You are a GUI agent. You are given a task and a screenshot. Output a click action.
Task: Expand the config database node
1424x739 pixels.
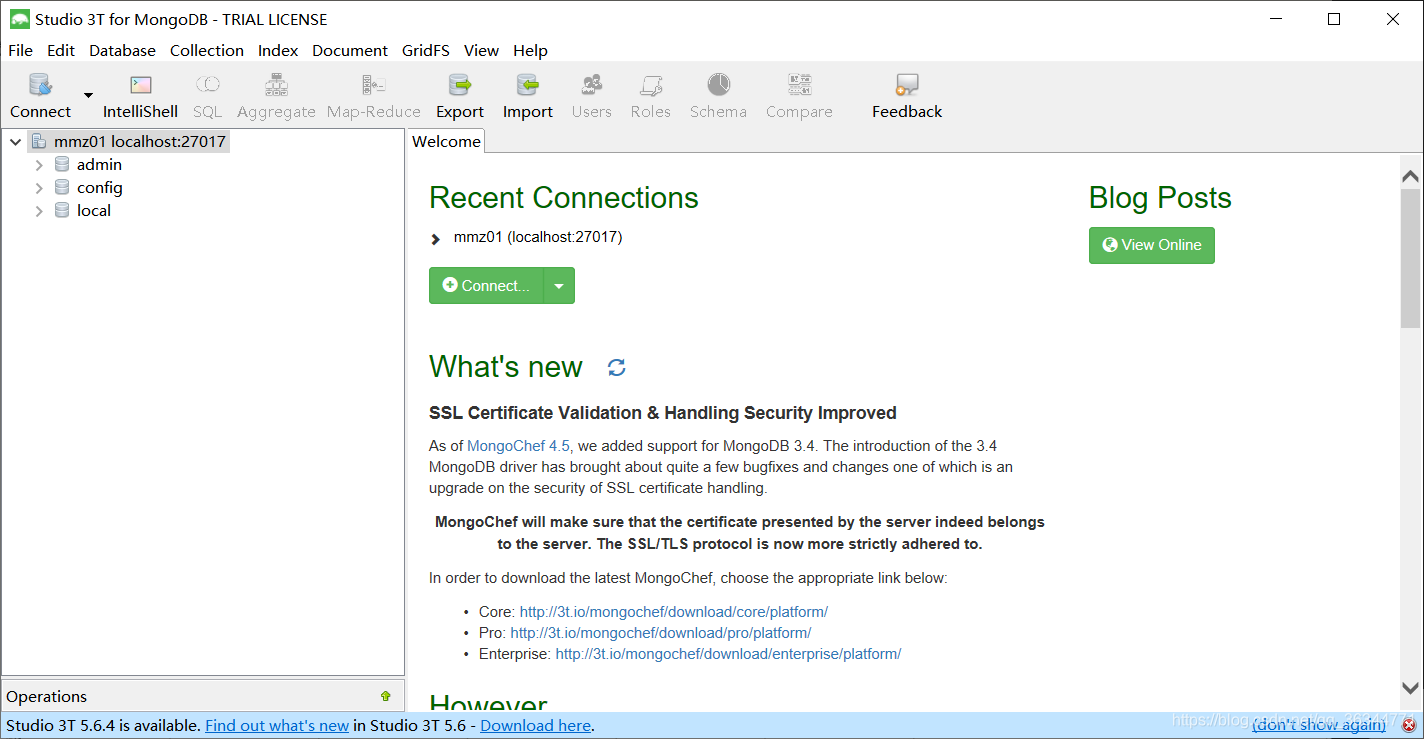point(39,187)
